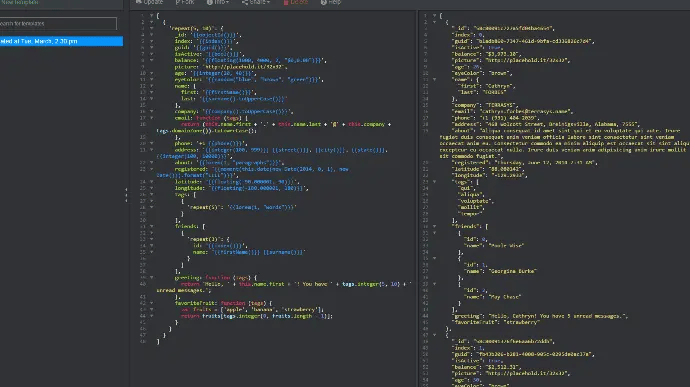The height and width of the screenshot is (387, 690).
Task: Focus the Search for templates field
Action: tap(58, 23)
